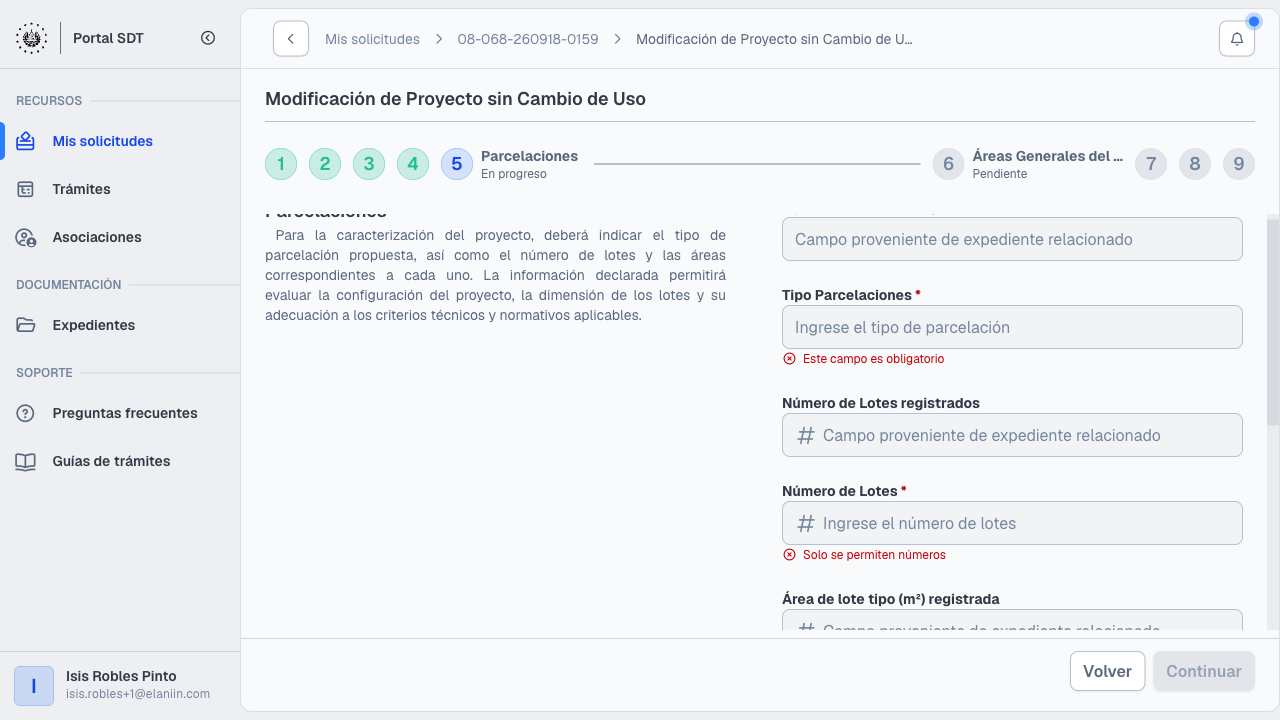The height and width of the screenshot is (720, 1280).
Task: Go to step 2 of the wizard
Action: (325, 164)
